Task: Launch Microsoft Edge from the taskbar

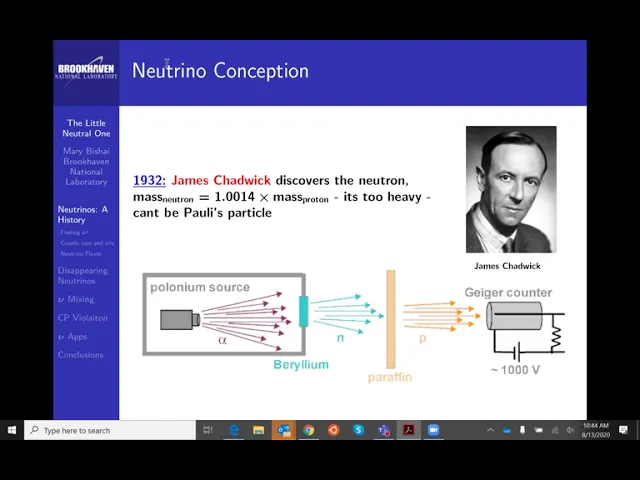Action: 234,430
